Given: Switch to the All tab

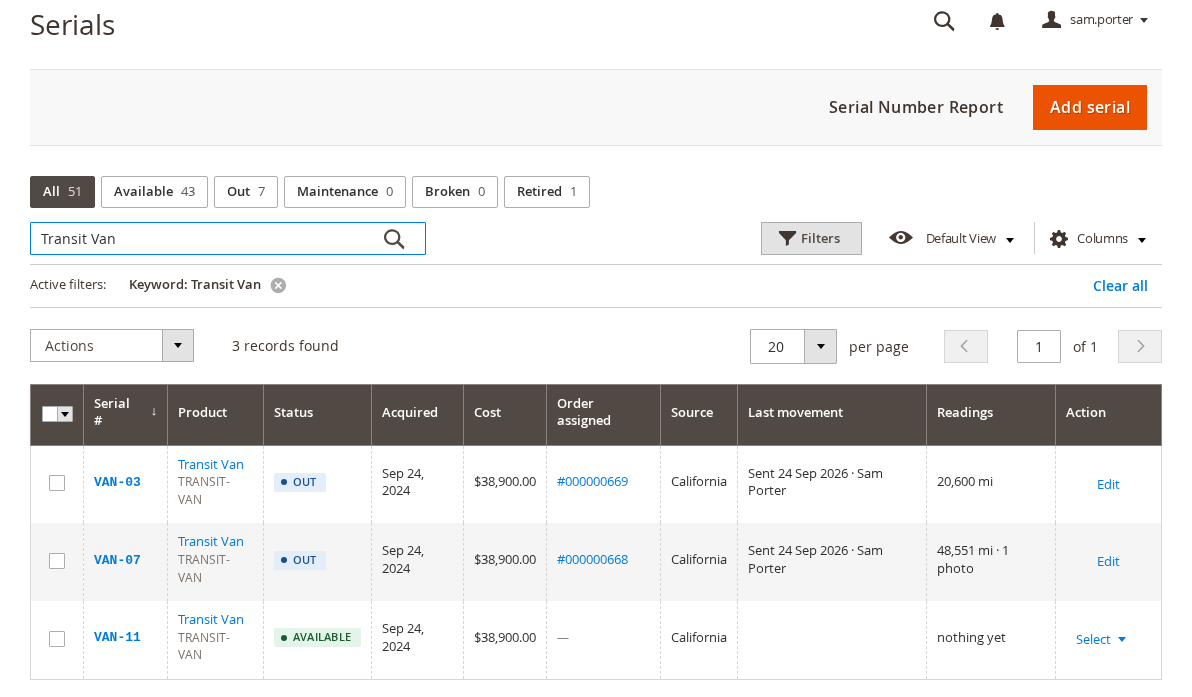Looking at the screenshot, I should 62,192.
